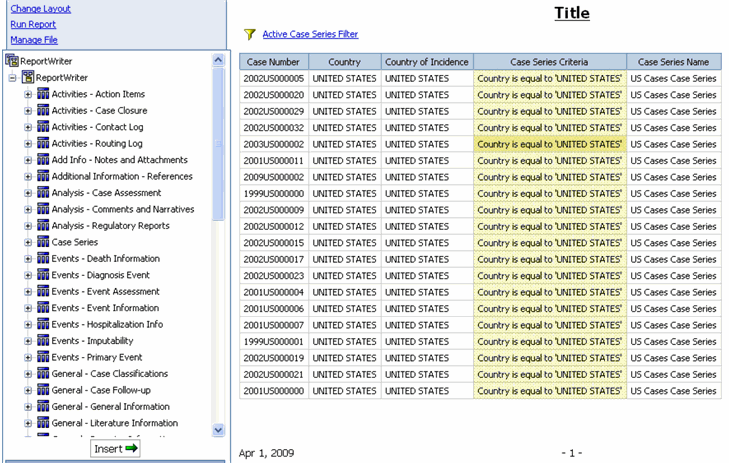
Task: Click case number 2009US000002
Action: pos(274,178)
